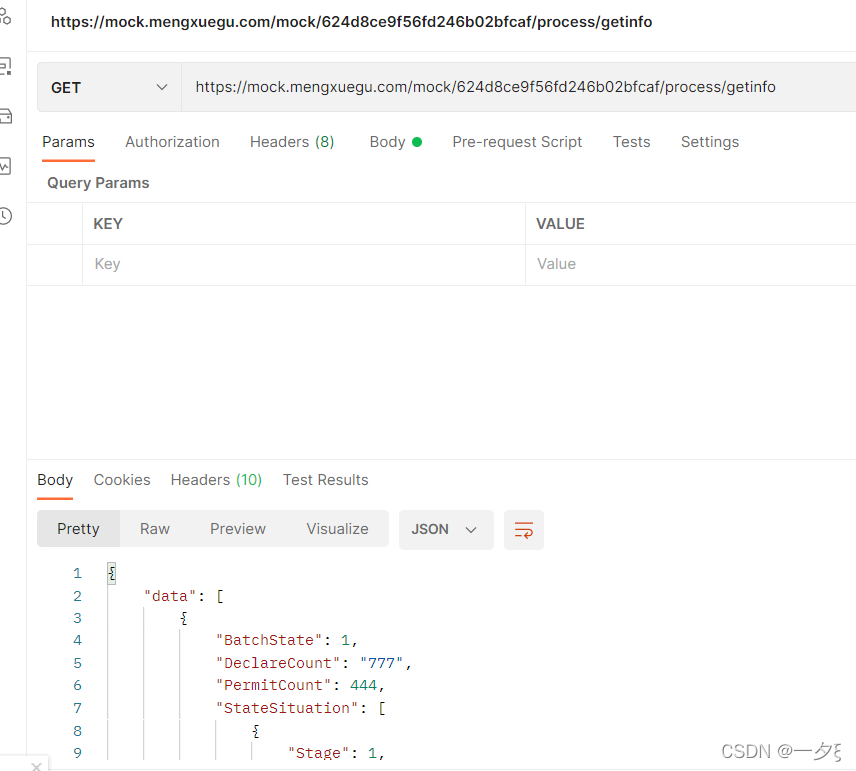
Task: Toggle line wrap icon in response
Action: [x=524, y=530]
